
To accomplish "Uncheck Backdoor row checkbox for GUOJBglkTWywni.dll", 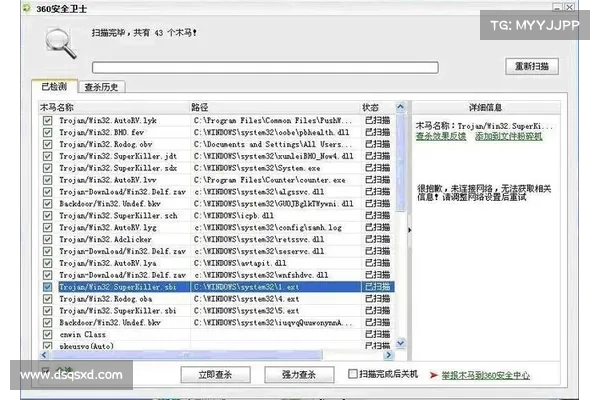I will coord(47,204).
